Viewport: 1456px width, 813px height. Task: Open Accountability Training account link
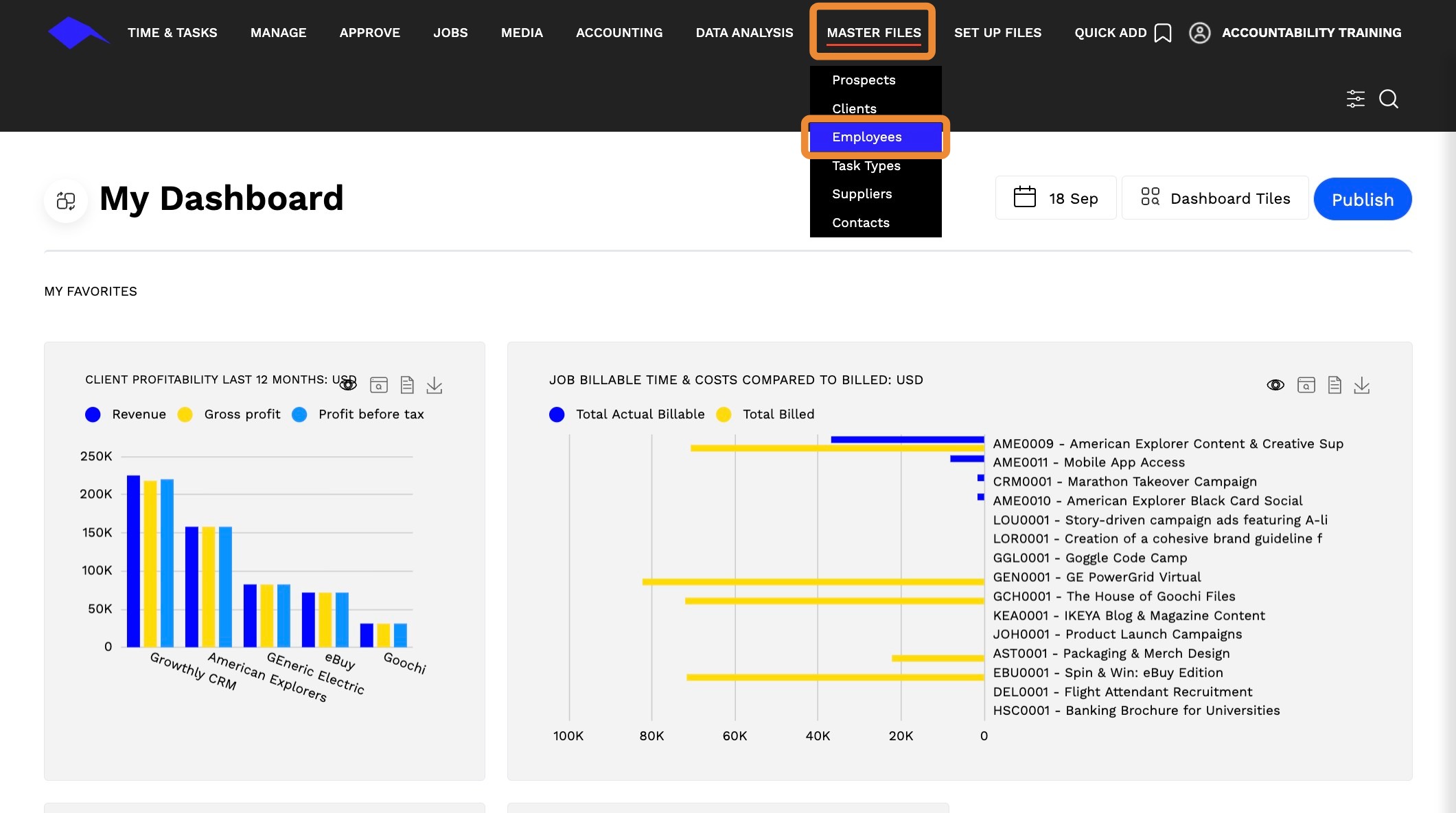(1312, 33)
